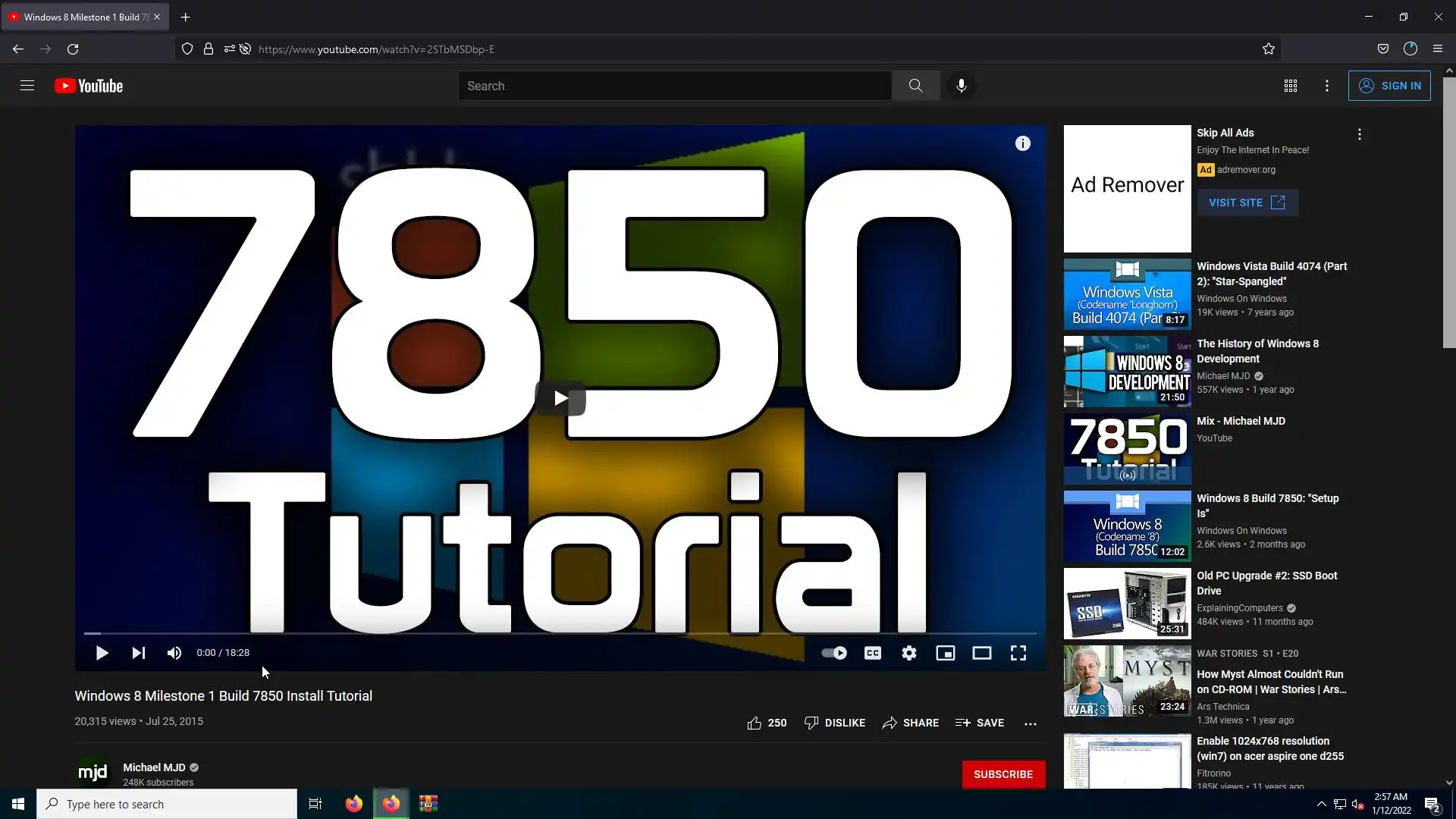Select the Windows 8 Milestone browser tab
Image resolution: width=1456 pixels, height=819 pixels.
pyautogui.click(x=83, y=17)
